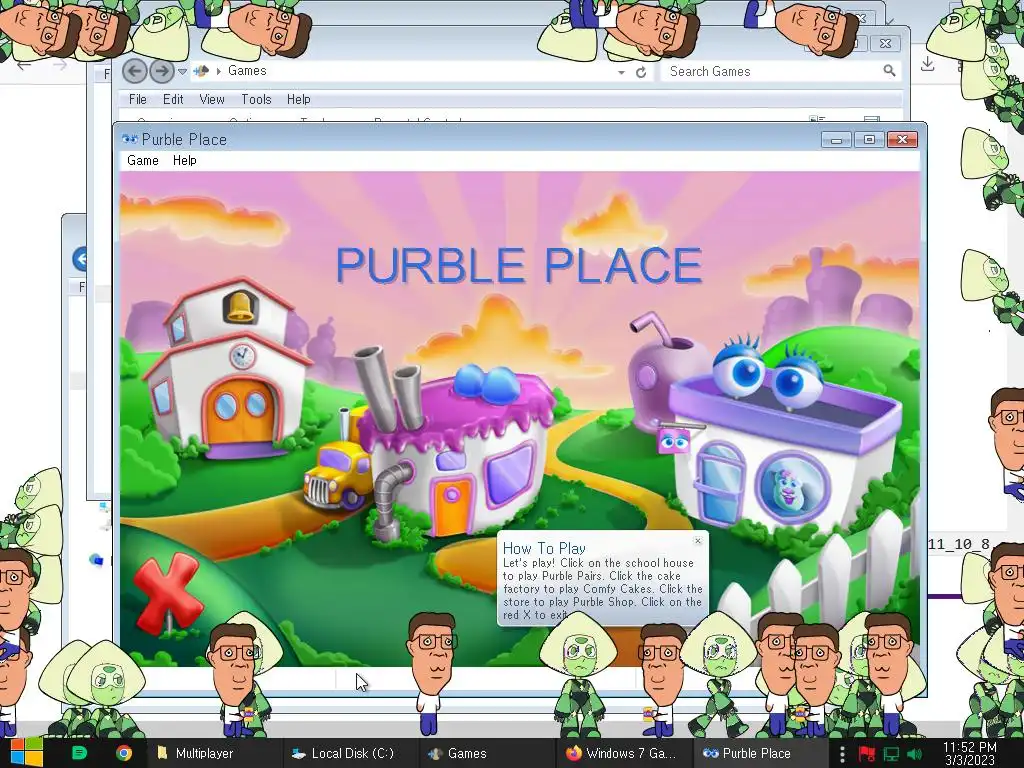
Task: Click the download arrow icon in background browser
Action: point(927,63)
